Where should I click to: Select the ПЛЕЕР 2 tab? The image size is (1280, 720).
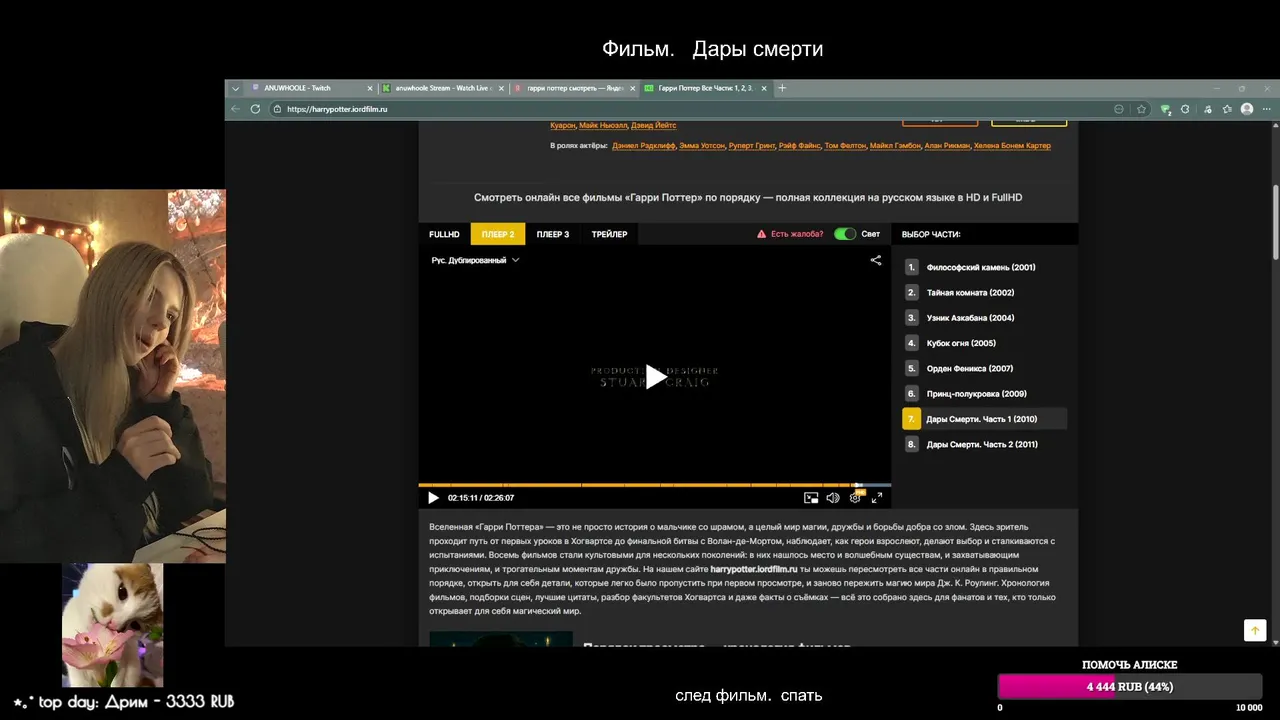point(498,234)
